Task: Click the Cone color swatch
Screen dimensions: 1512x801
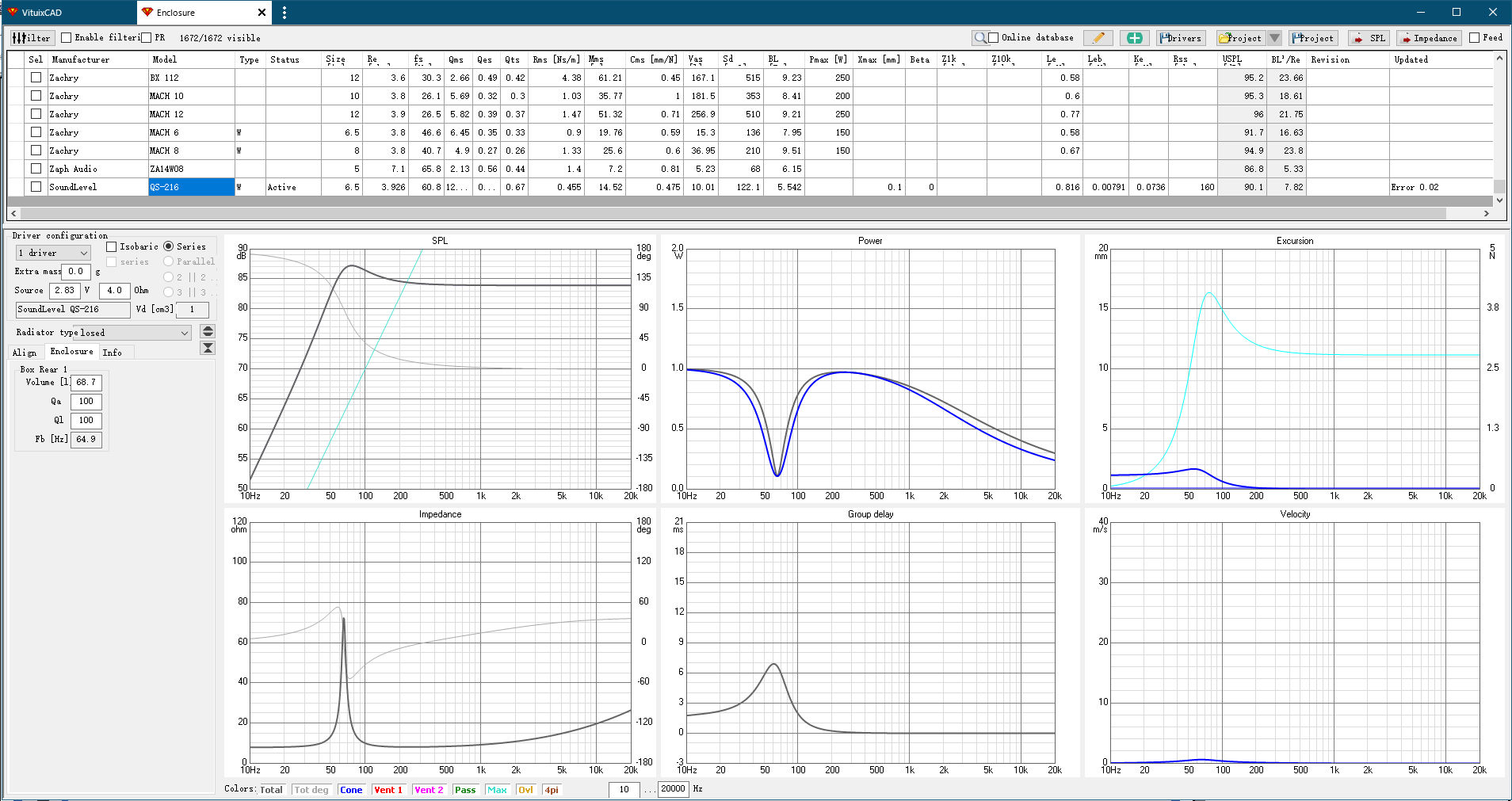Action: click(x=351, y=790)
